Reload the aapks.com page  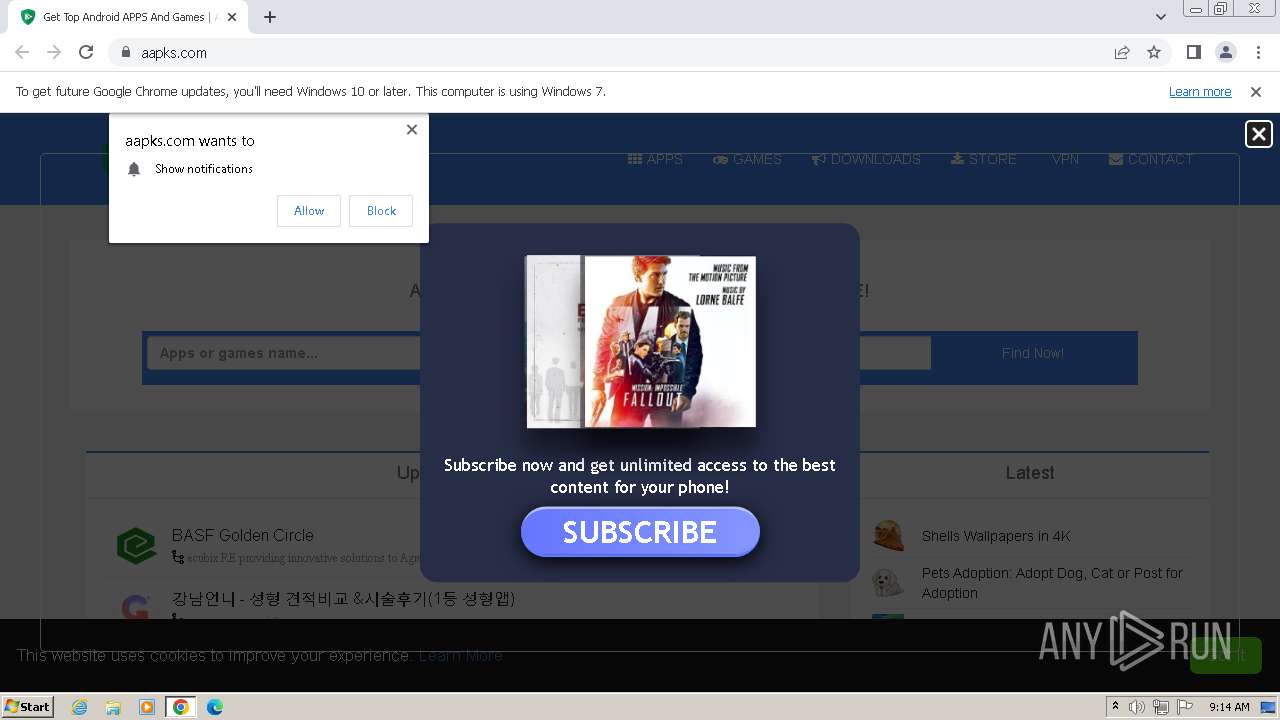pos(86,52)
